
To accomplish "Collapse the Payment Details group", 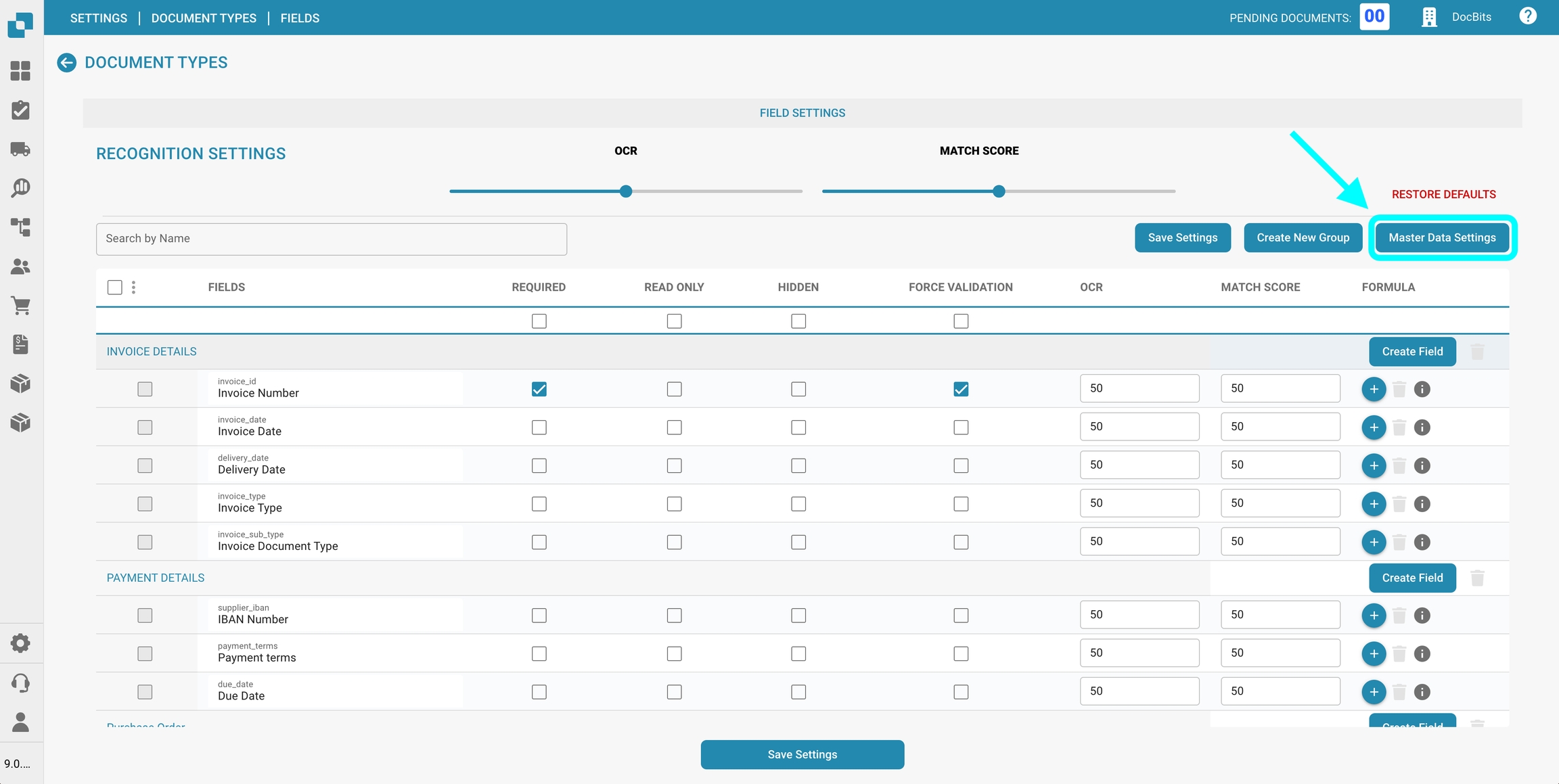I will click(x=156, y=578).
